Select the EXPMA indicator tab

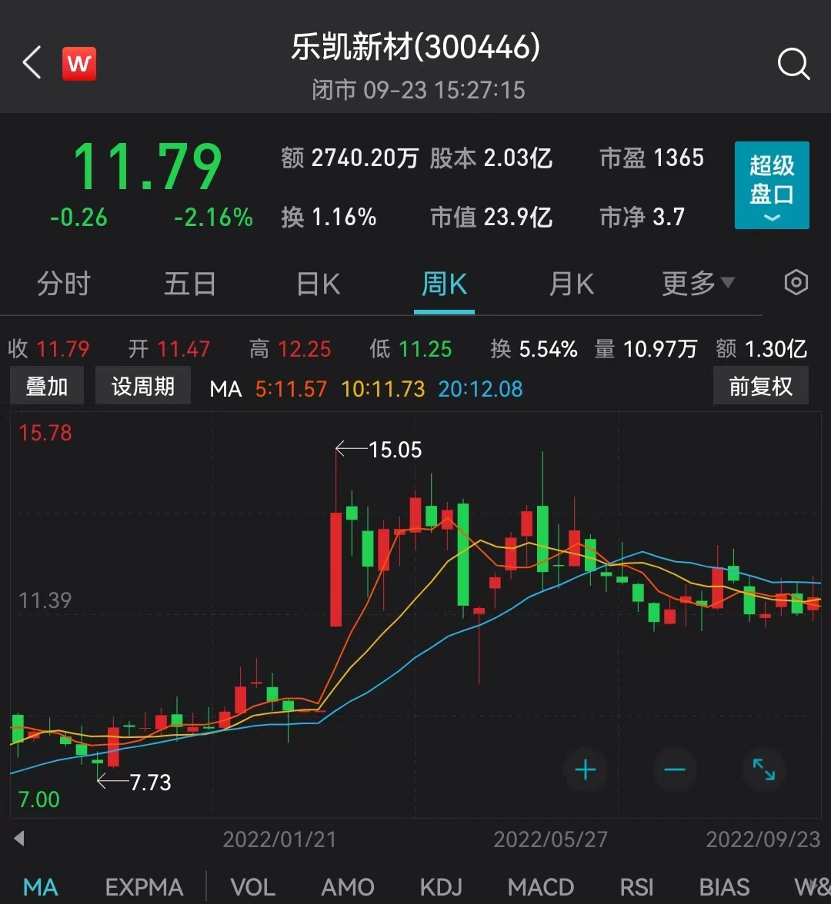(144, 887)
